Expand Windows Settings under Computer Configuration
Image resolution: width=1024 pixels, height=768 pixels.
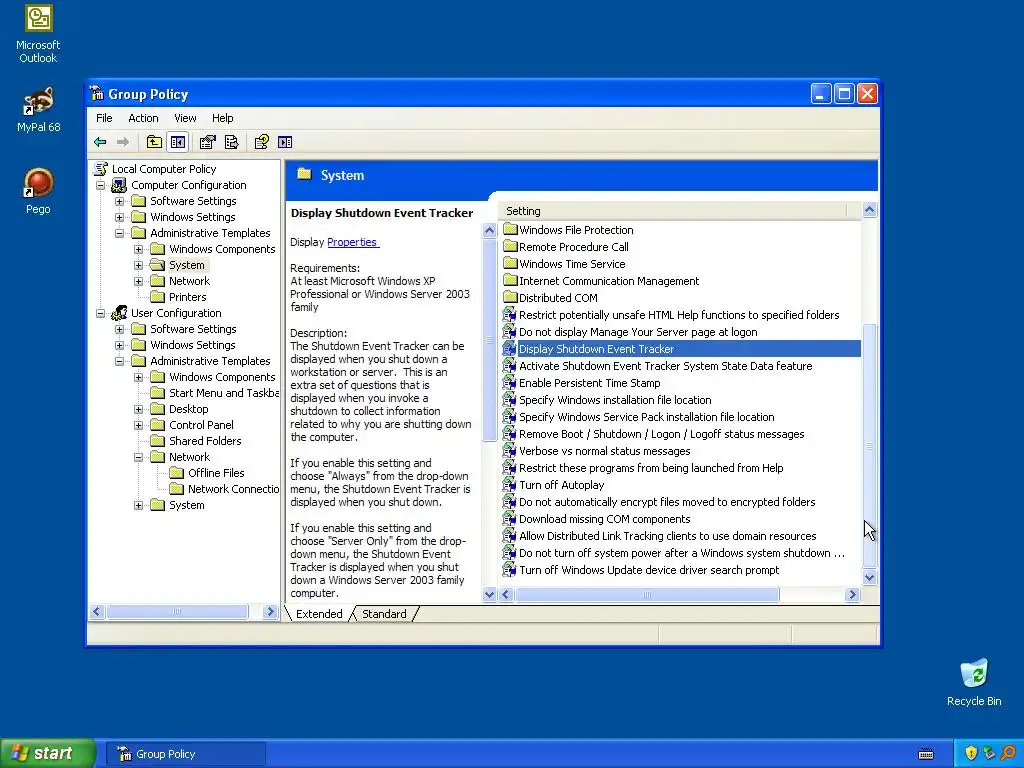pos(120,217)
